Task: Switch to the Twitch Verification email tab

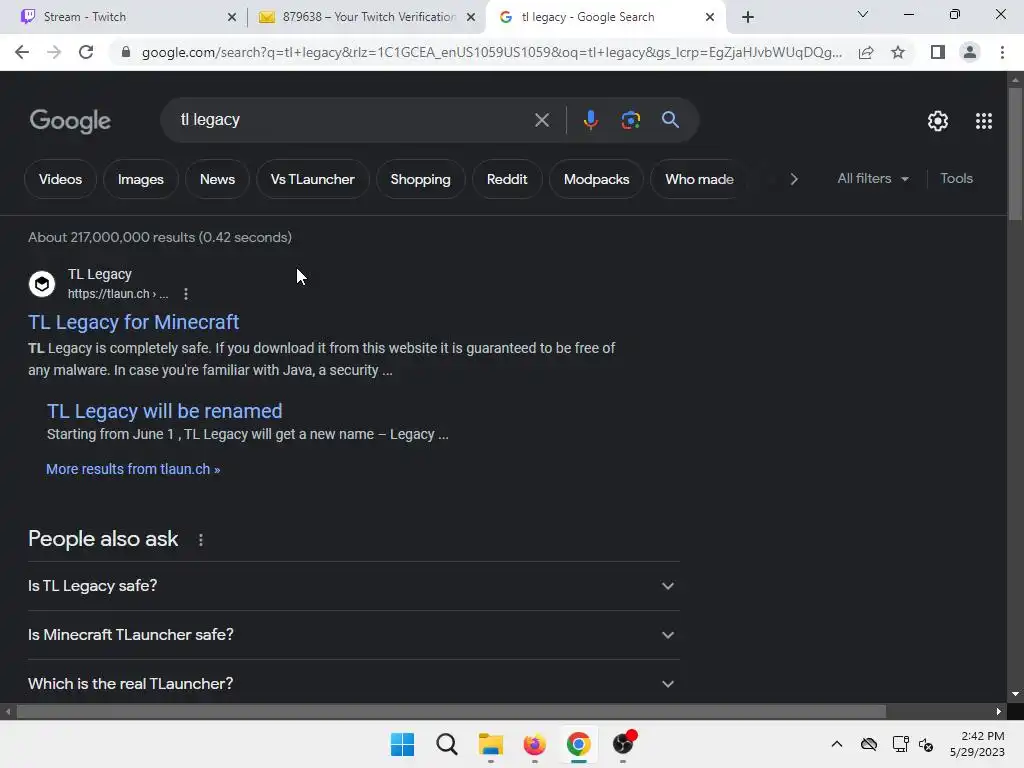Action: pos(369,17)
